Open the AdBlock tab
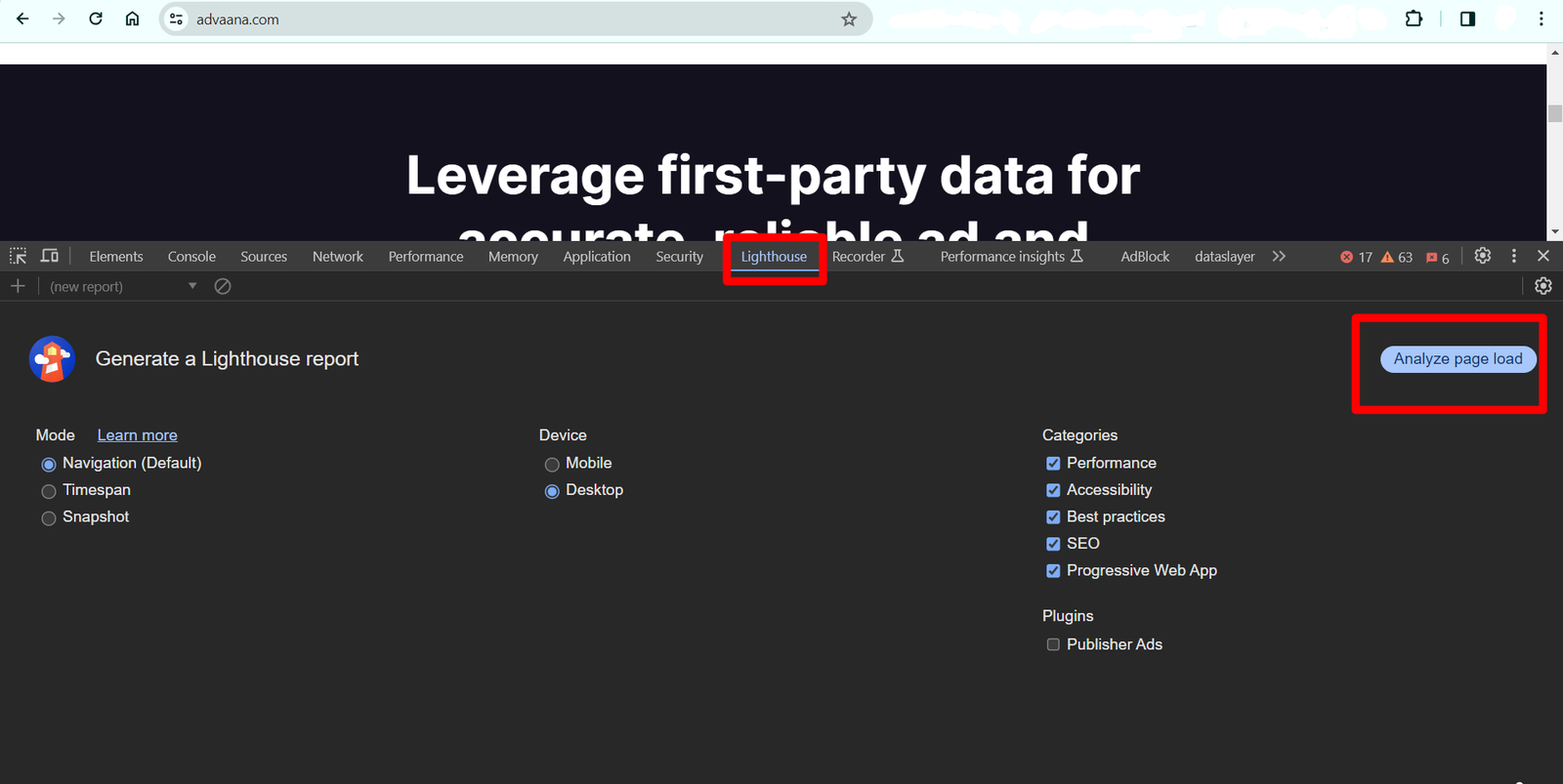Screen dimensions: 1563x784 point(1145,257)
